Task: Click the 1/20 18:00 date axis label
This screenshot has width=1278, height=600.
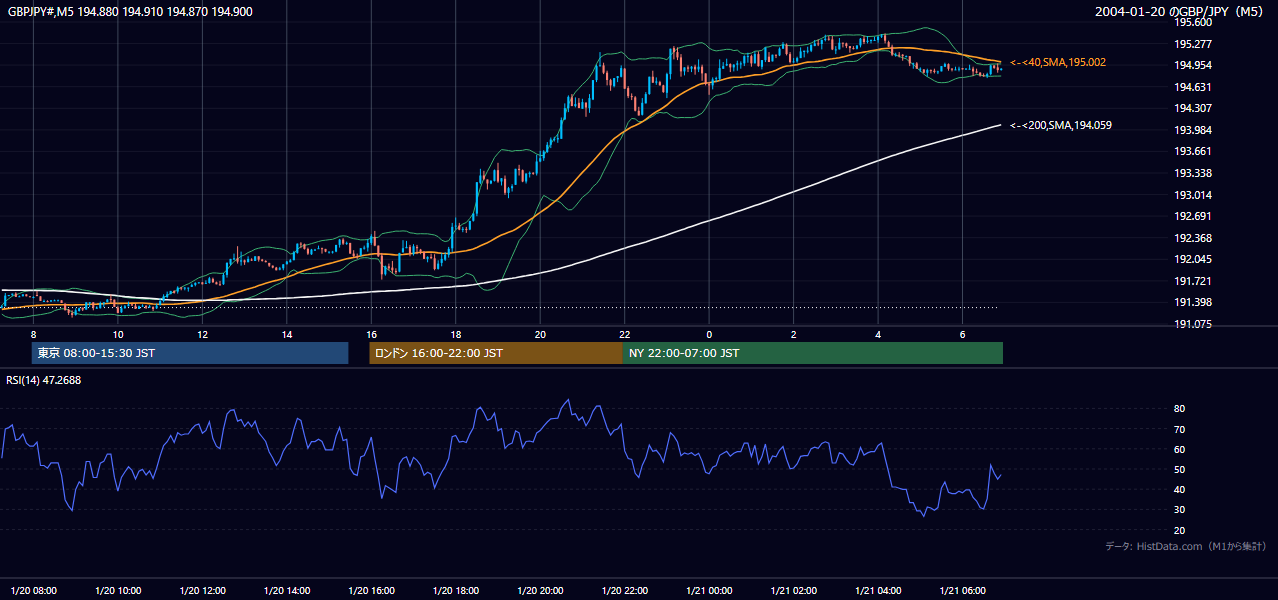Action: click(x=456, y=590)
